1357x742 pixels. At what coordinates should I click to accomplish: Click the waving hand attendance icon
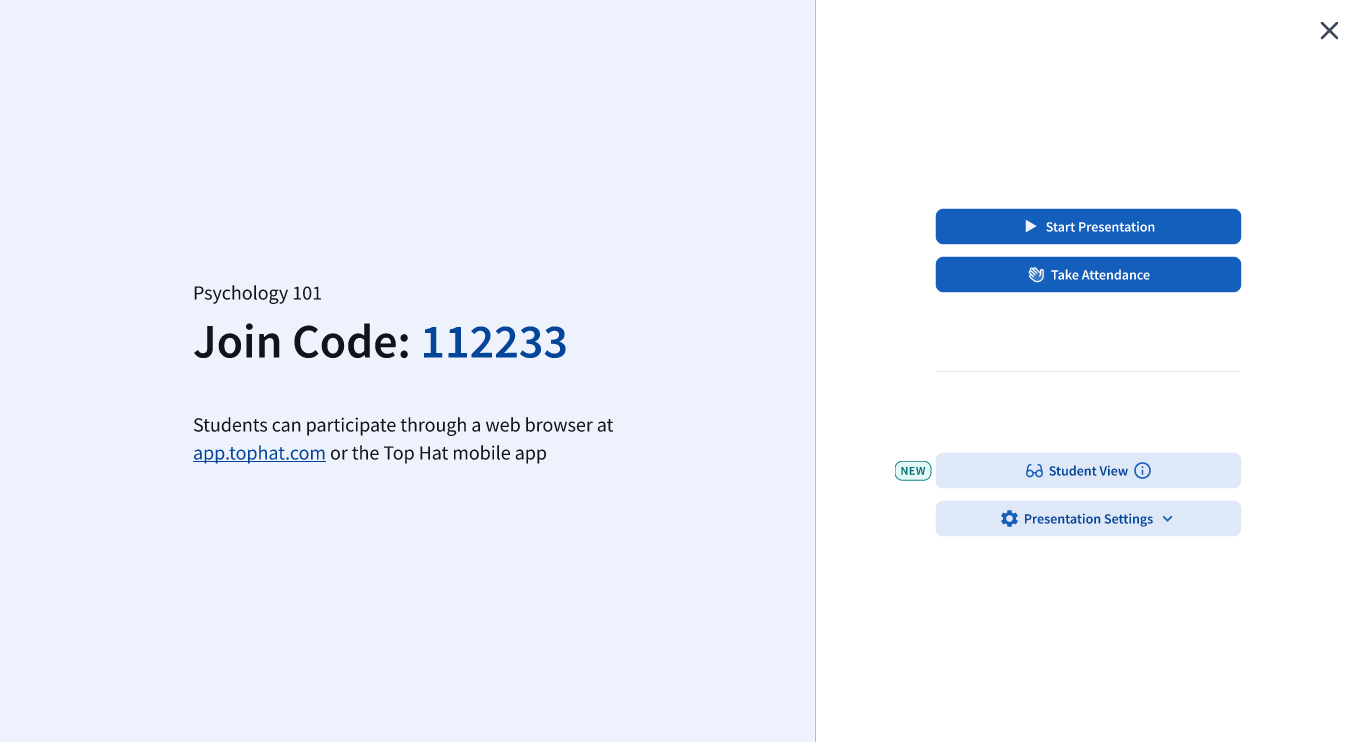[1037, 275]
